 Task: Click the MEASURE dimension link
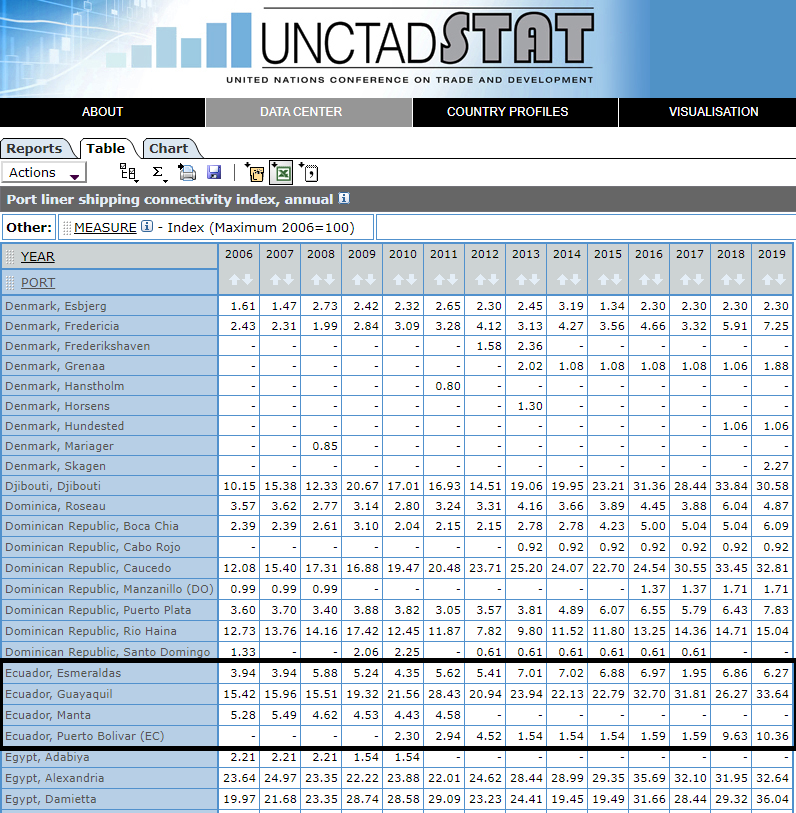coord(105,227)
